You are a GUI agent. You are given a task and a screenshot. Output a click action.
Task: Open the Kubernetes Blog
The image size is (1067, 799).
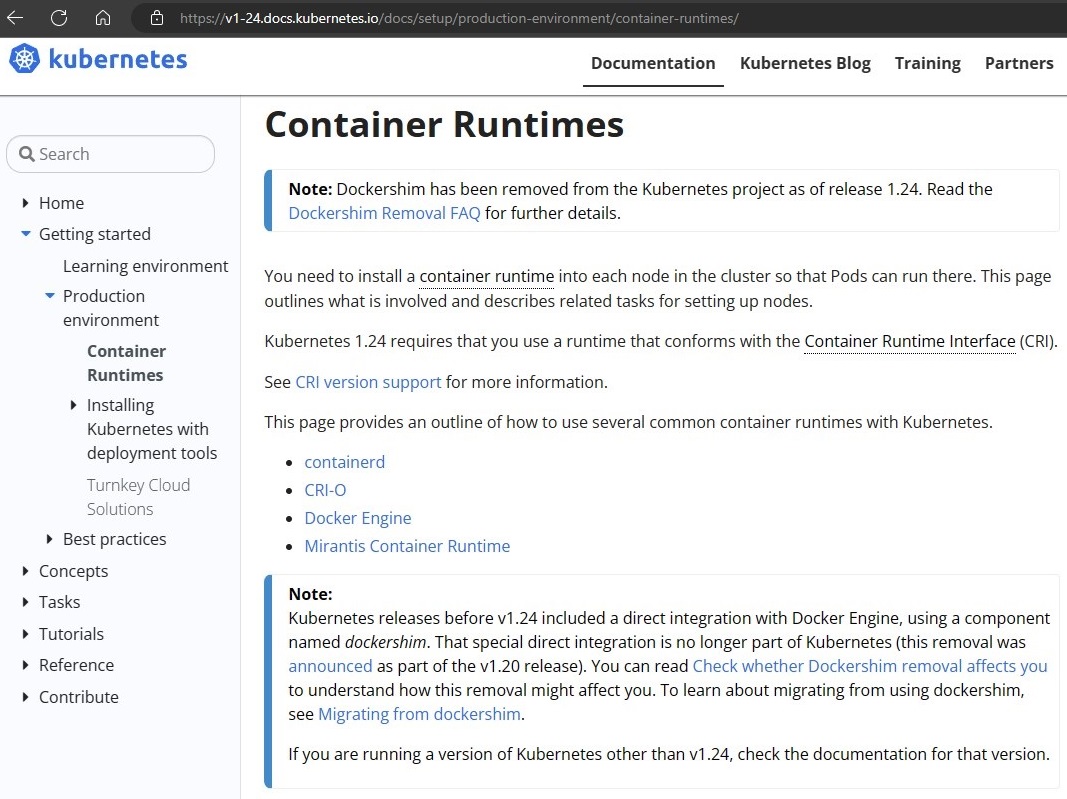click(805, 63)
